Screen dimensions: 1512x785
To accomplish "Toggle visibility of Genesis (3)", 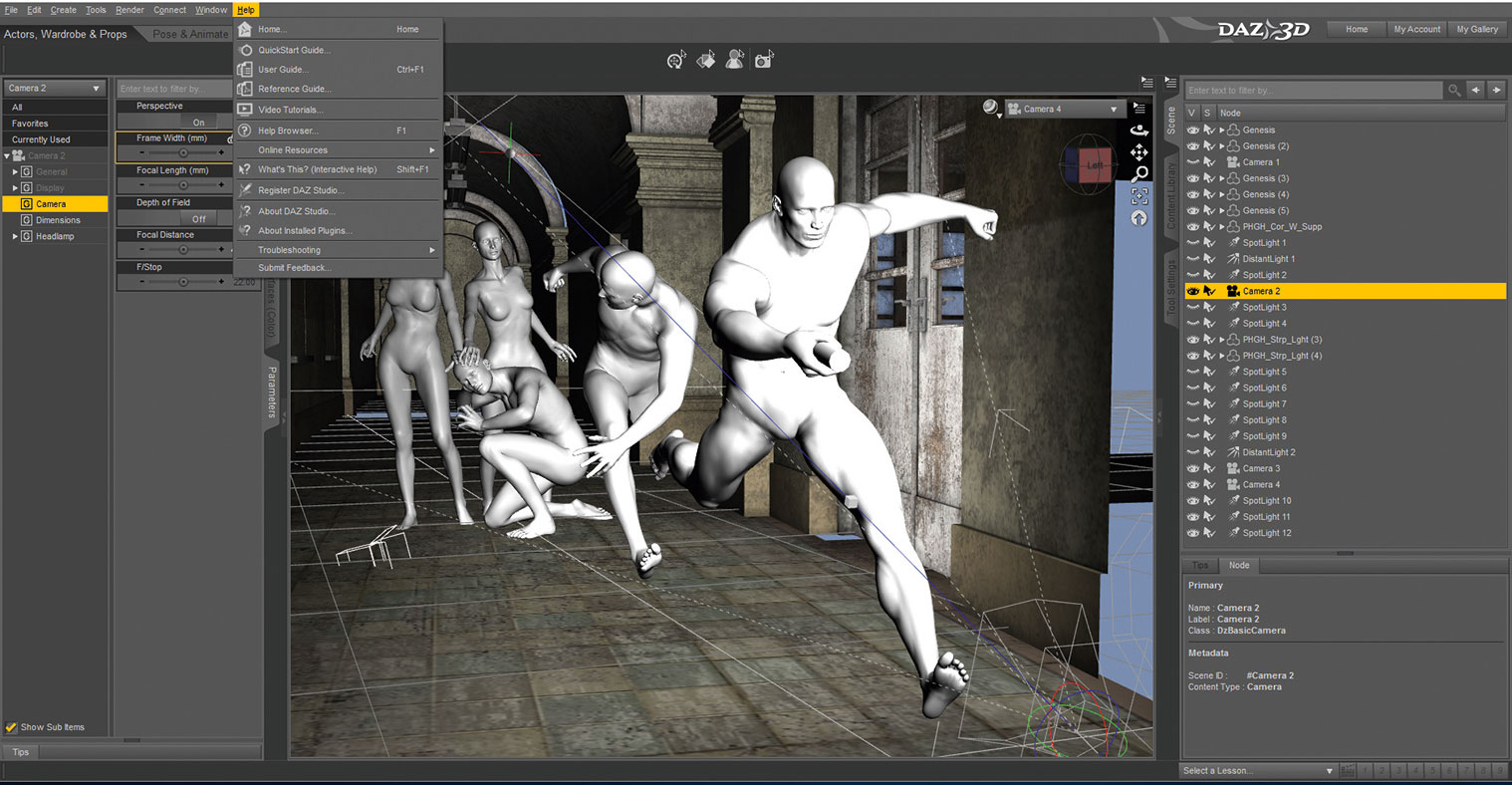I will pyautogui.click(x=1192, y=178).
